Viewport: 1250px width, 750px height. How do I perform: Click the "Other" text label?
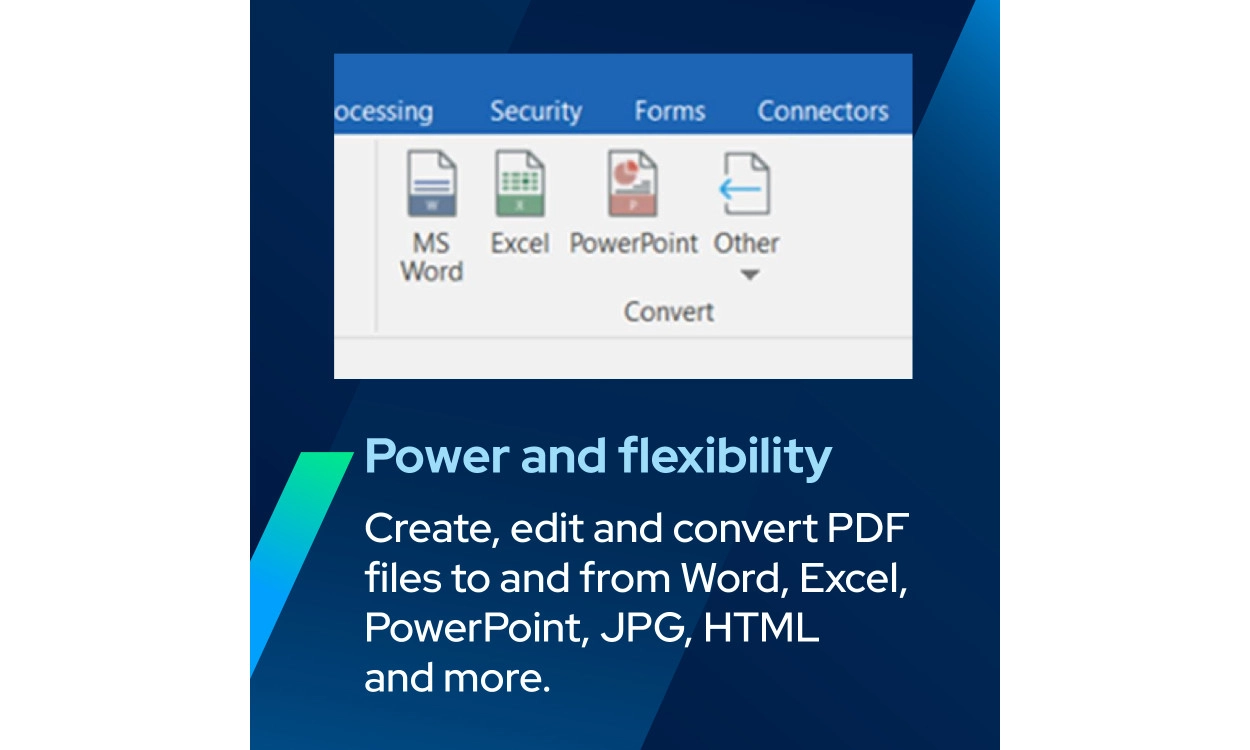[746, 243]
